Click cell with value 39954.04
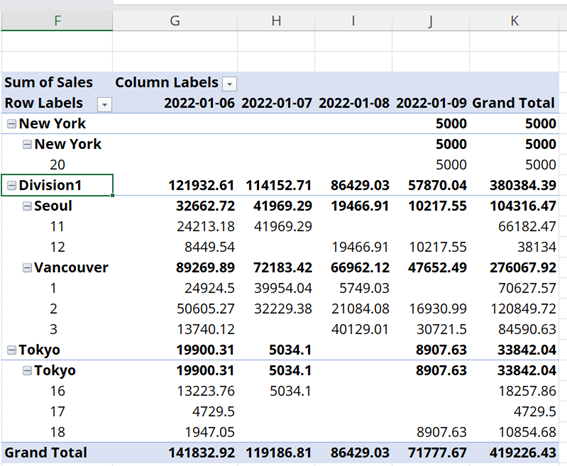The height and width of the screenshot is (466, 567). point(283,288)
